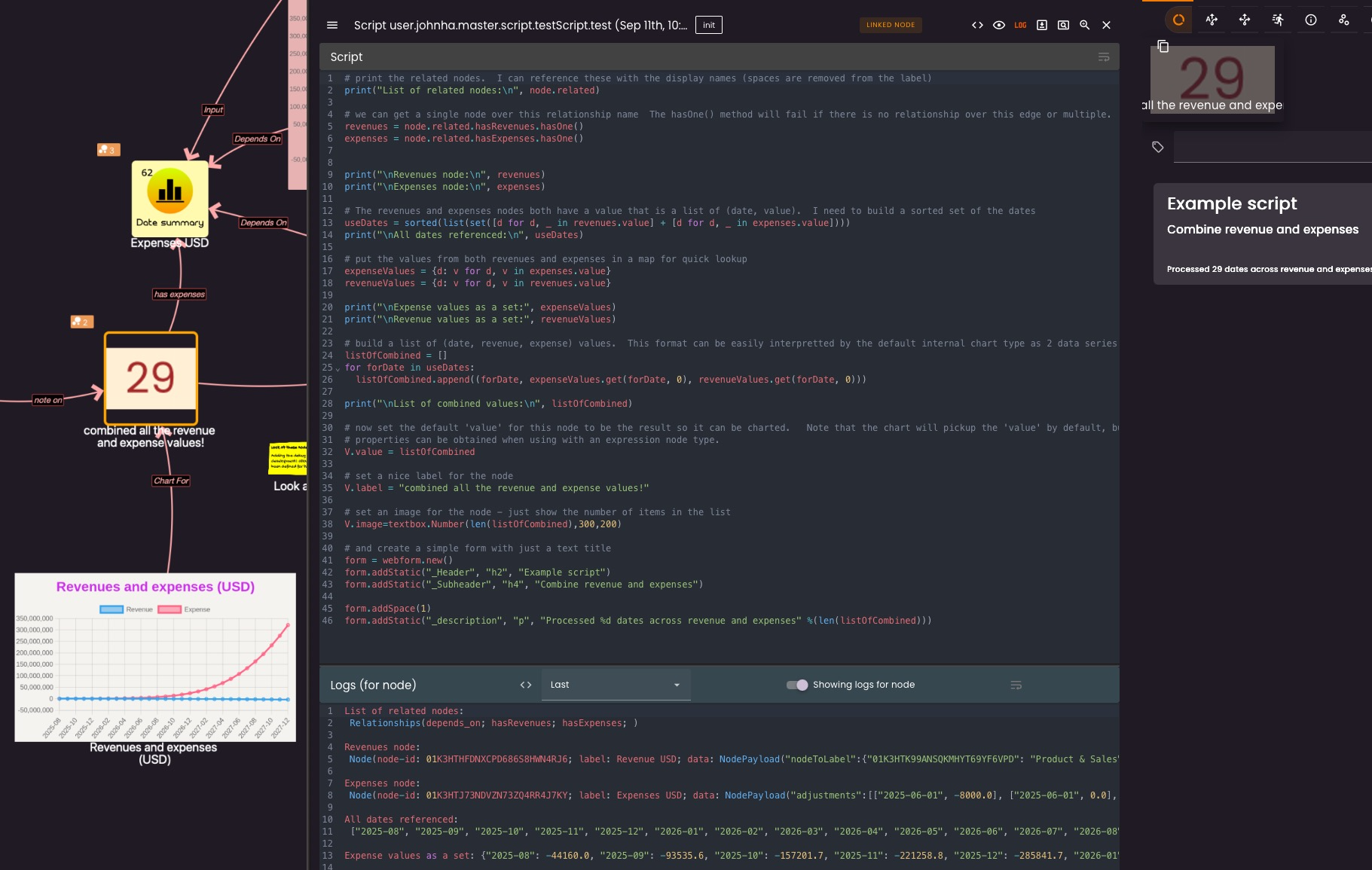Click the download icon in script toolbar
This screenshot has width=1372, height=870.
click(x=1042, y=25)
